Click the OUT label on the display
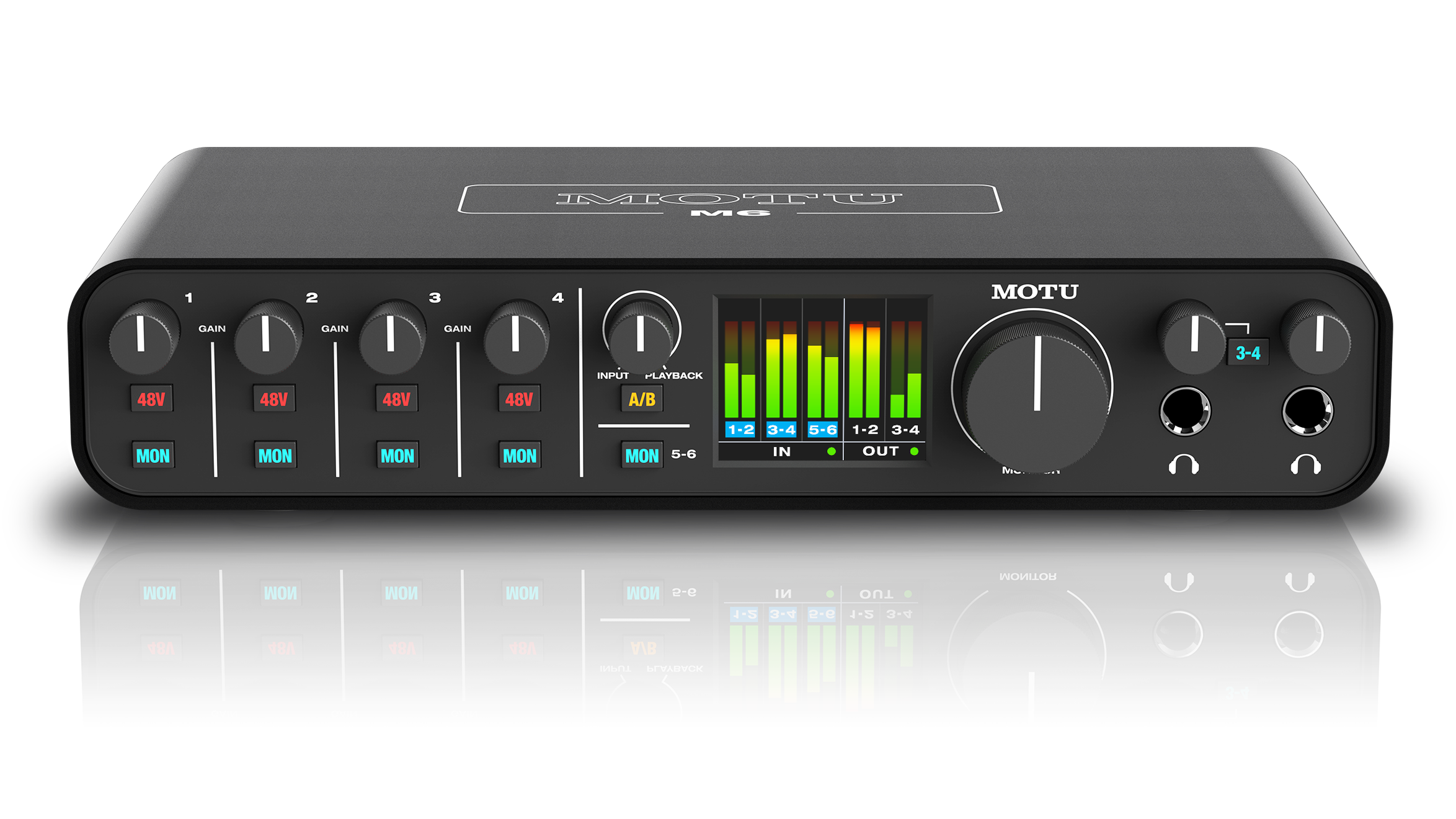1456x819 pixels. click(x=881, y=451)
